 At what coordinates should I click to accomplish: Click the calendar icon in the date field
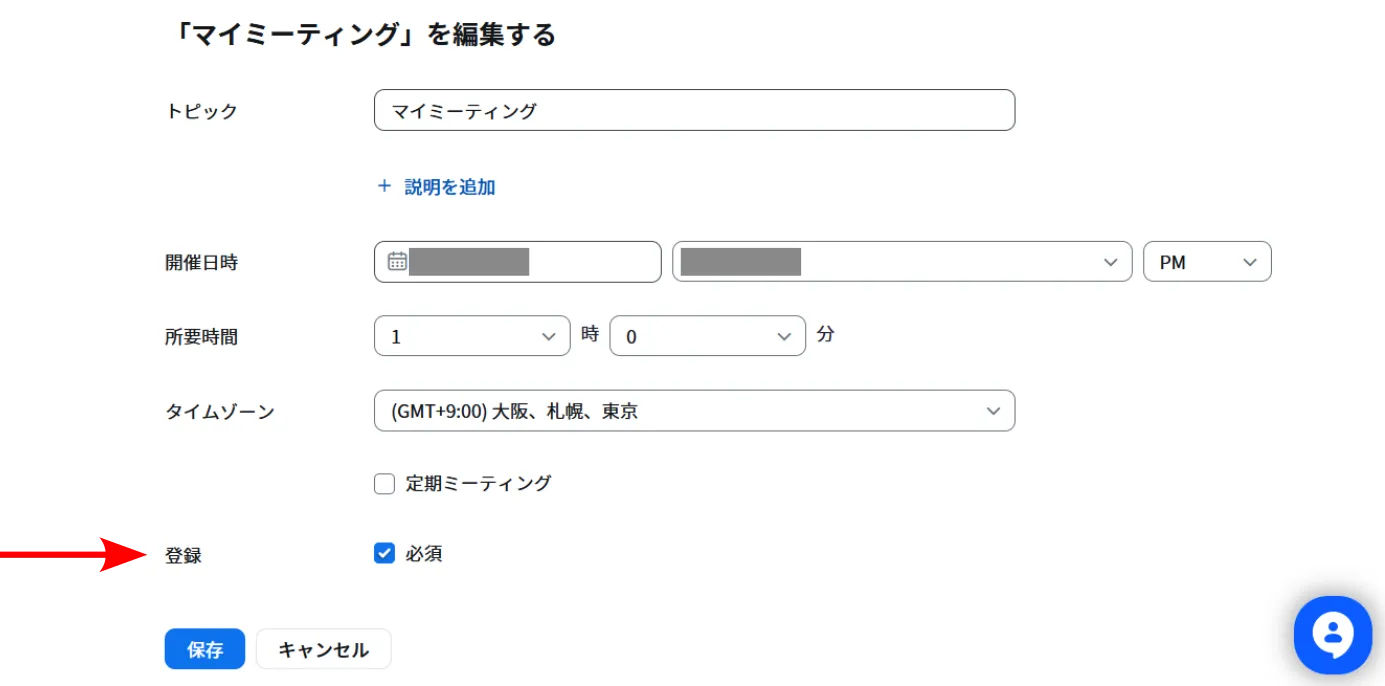click(x=397, y=262)
